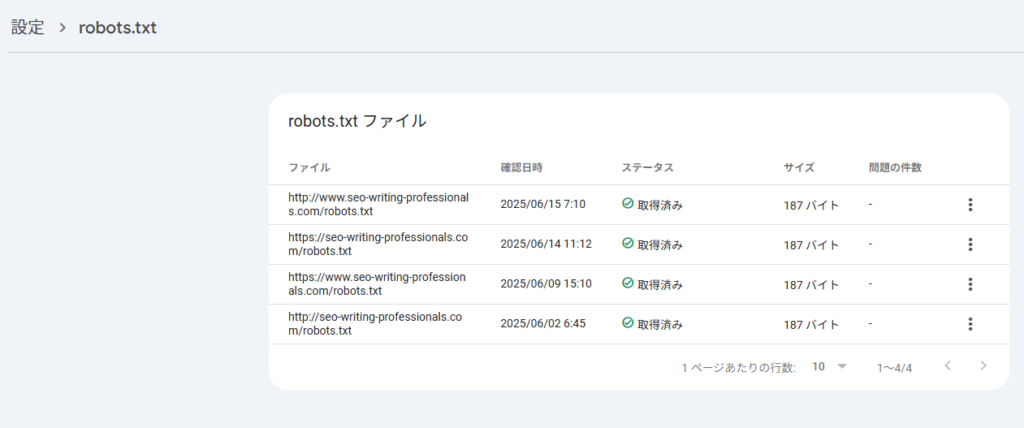The image size is (1024, 428).
Task: Select the https://www.seo-writing-professionals.com/robots.txt file row
Action: [x=377, y=284]
